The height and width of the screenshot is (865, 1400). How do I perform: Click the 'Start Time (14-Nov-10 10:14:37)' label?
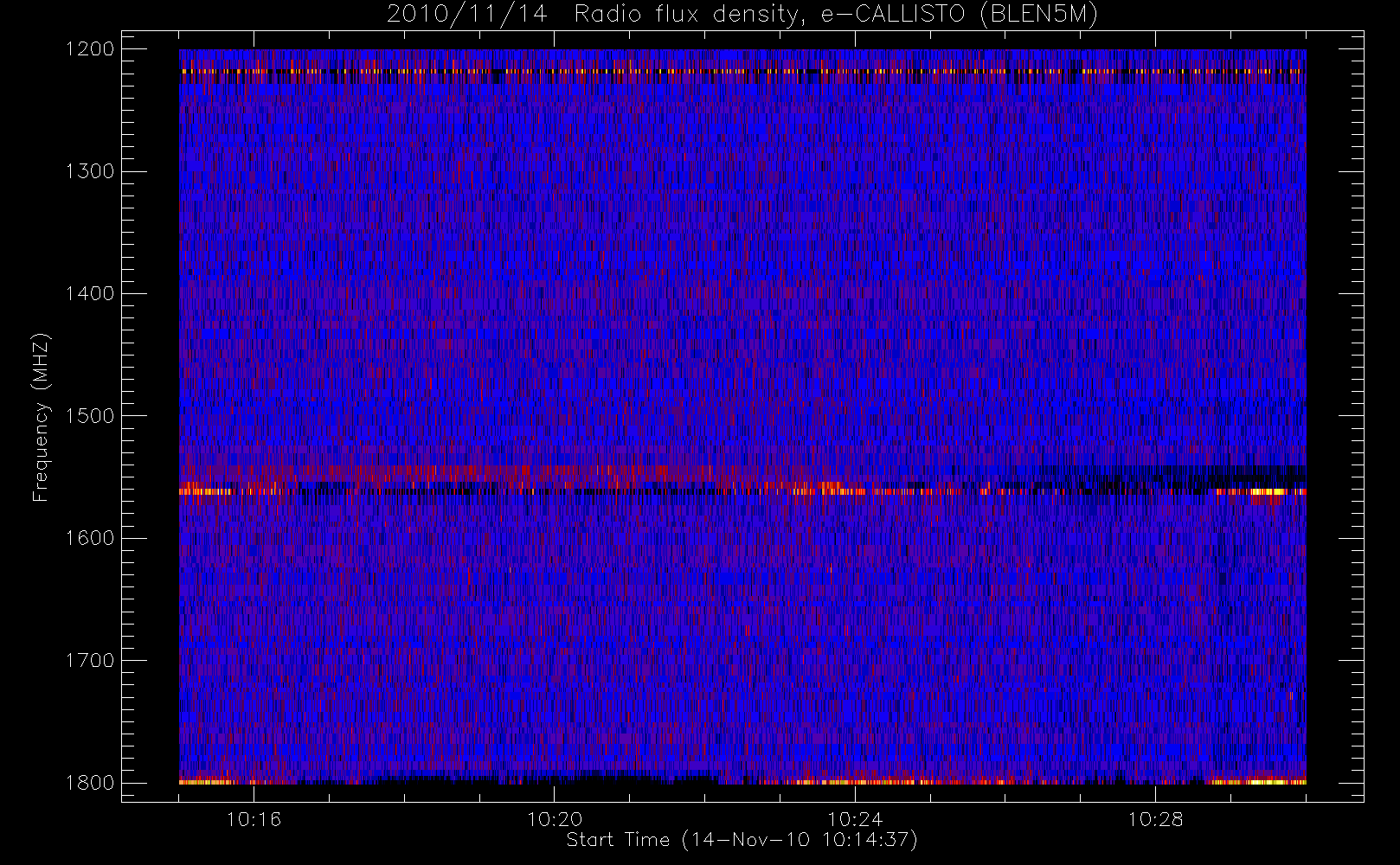click(x=742, y=840)
